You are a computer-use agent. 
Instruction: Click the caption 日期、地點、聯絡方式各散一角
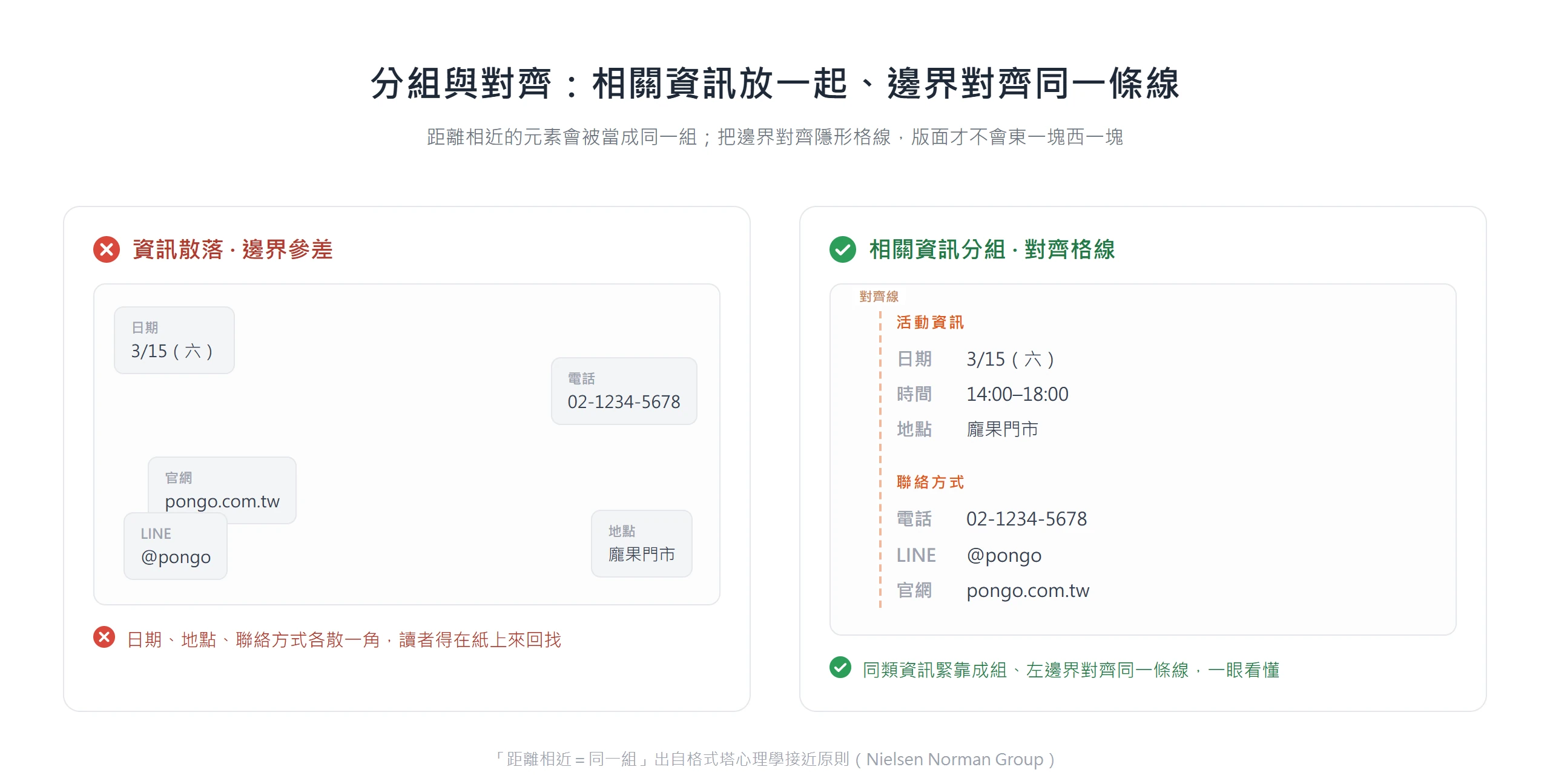344,640
